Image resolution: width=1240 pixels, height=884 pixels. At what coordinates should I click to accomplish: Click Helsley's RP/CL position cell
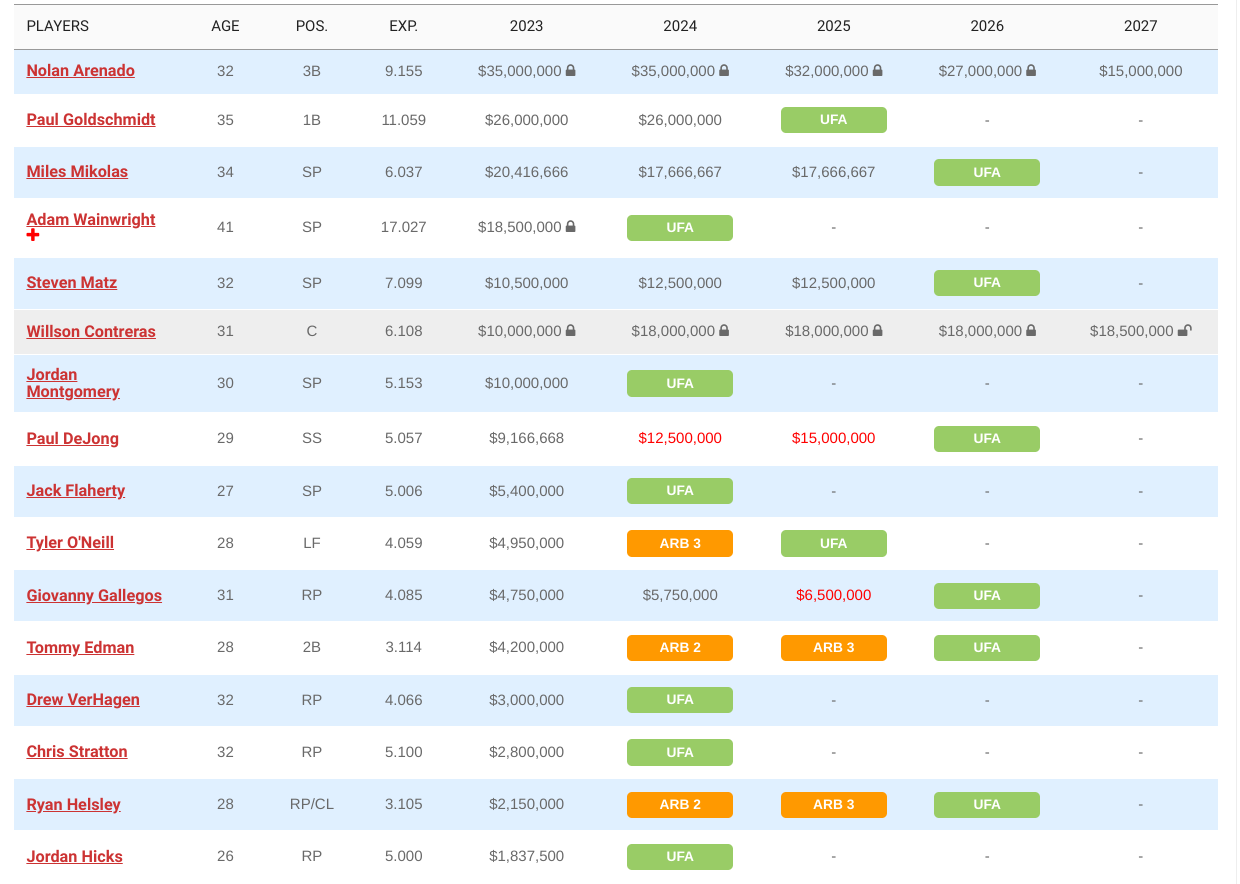tap(312, 805)
